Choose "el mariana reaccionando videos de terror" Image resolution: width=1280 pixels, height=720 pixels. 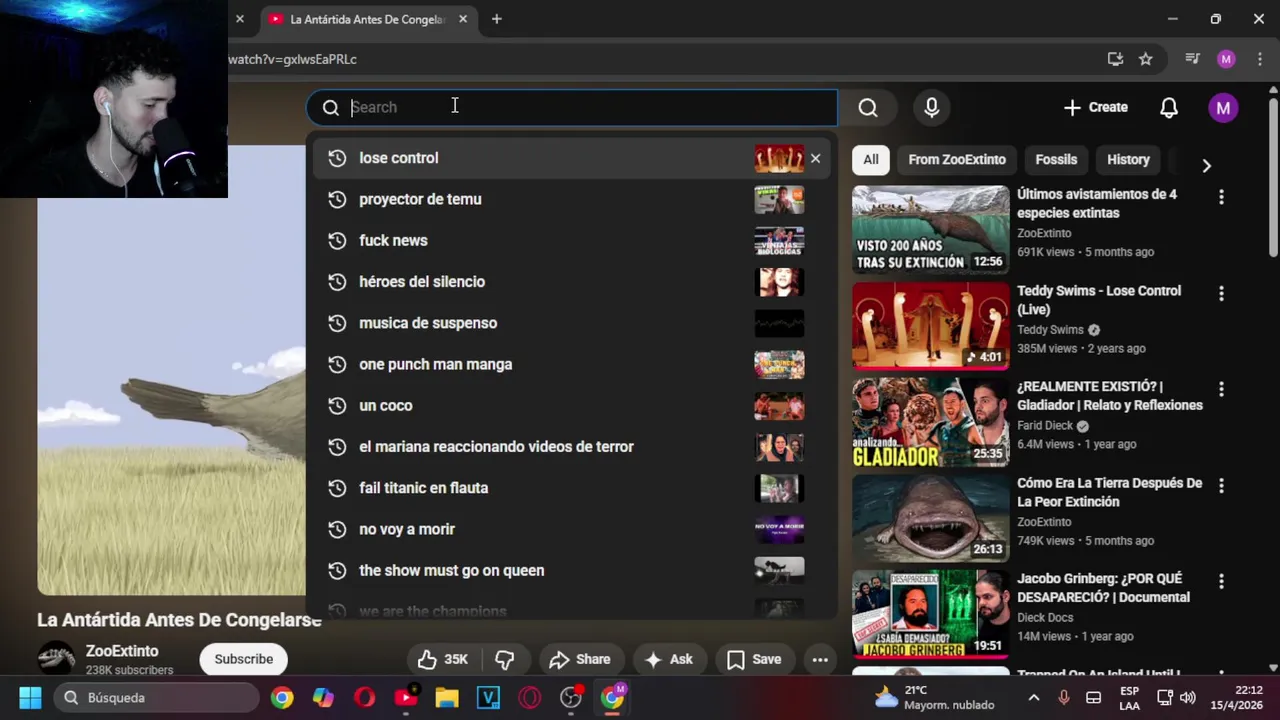571,447
